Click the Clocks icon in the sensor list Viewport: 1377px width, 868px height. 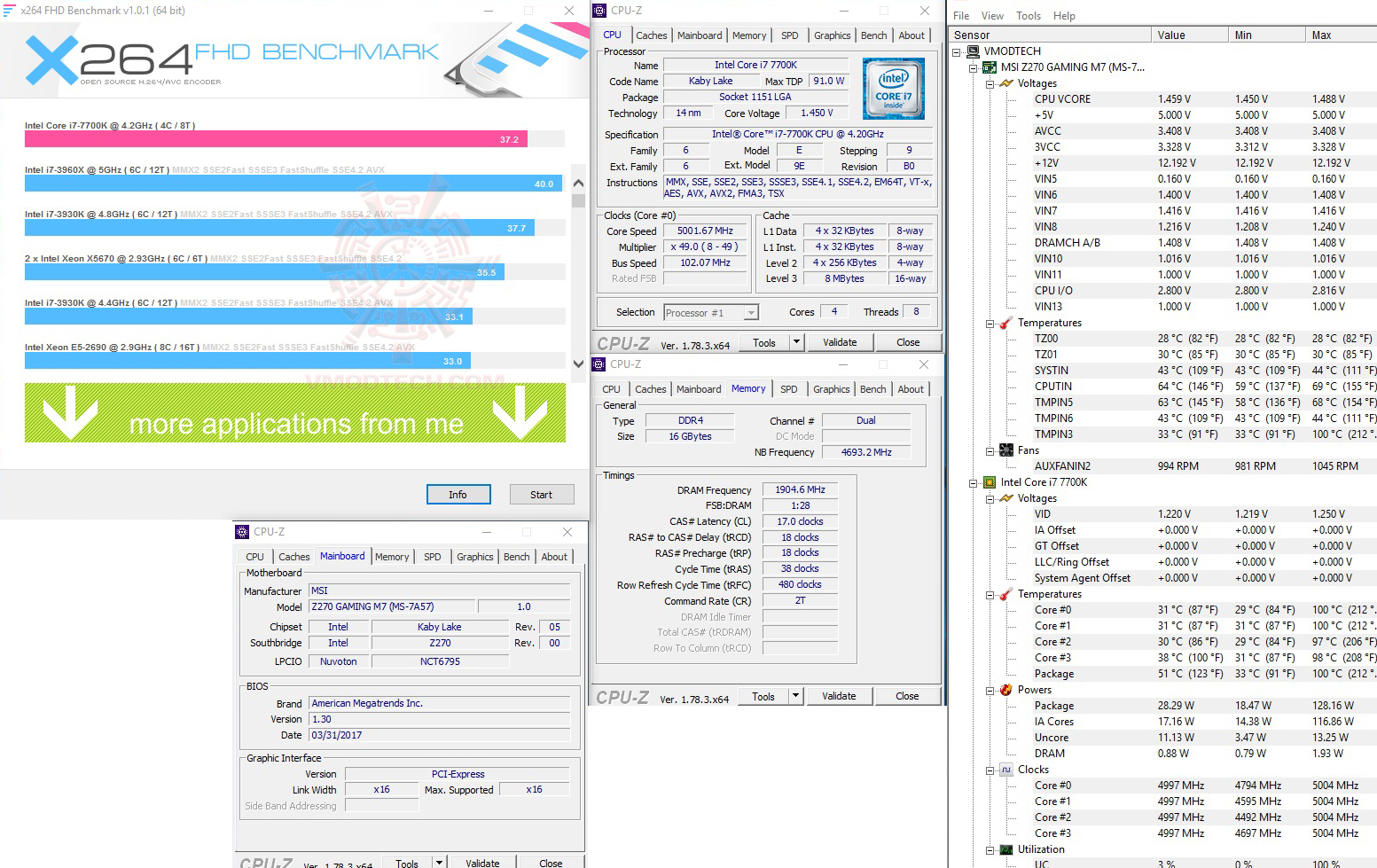click(1005, 769)
